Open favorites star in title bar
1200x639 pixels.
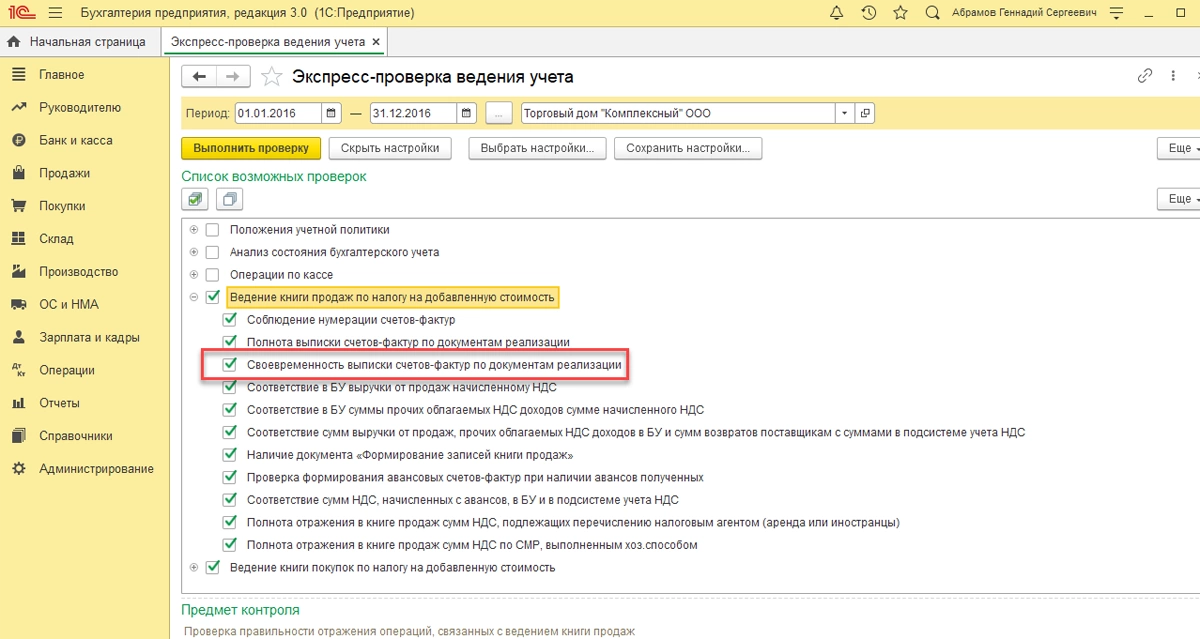click(x=900, y=13)
